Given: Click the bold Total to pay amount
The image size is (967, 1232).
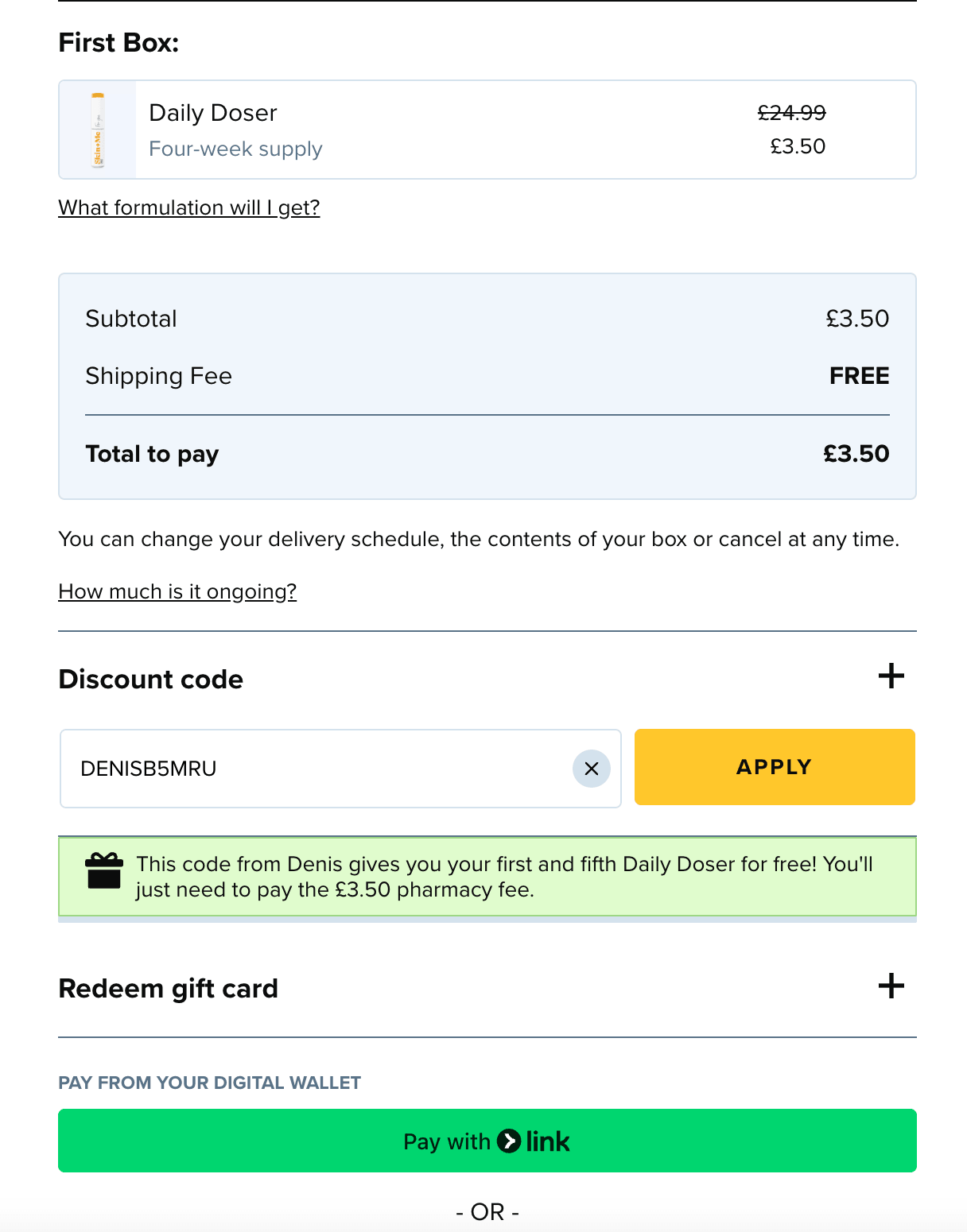Looking at the screenshot, I should pyautogui.click(x=856, y=454).
